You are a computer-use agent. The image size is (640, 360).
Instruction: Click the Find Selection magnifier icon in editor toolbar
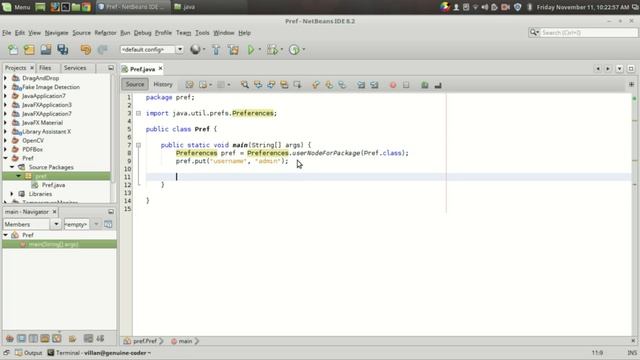pos(244,85)
